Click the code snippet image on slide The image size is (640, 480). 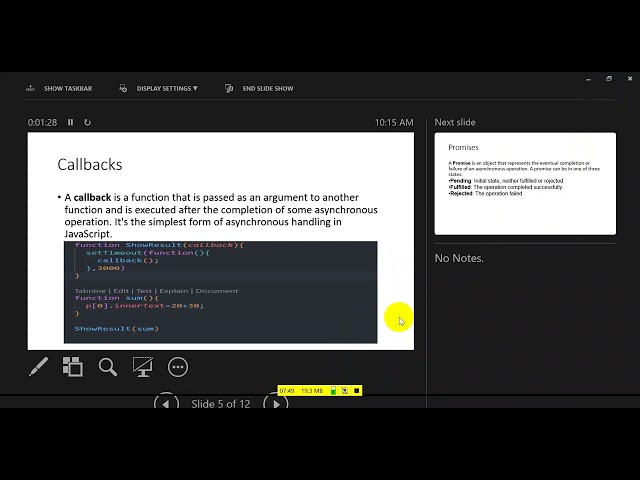[220, 292]
